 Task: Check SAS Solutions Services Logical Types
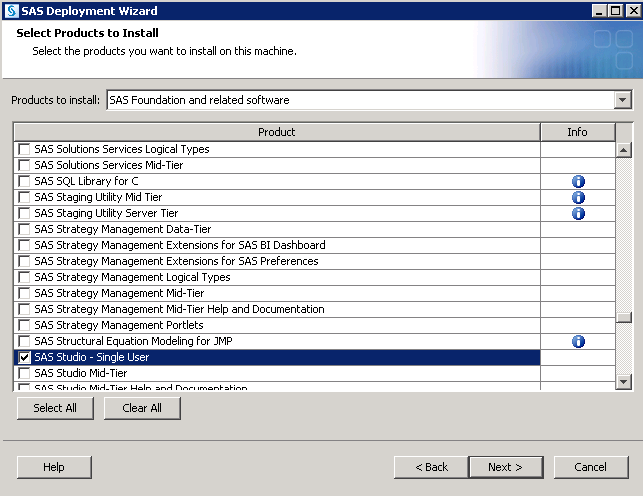(x=25, y=150)
